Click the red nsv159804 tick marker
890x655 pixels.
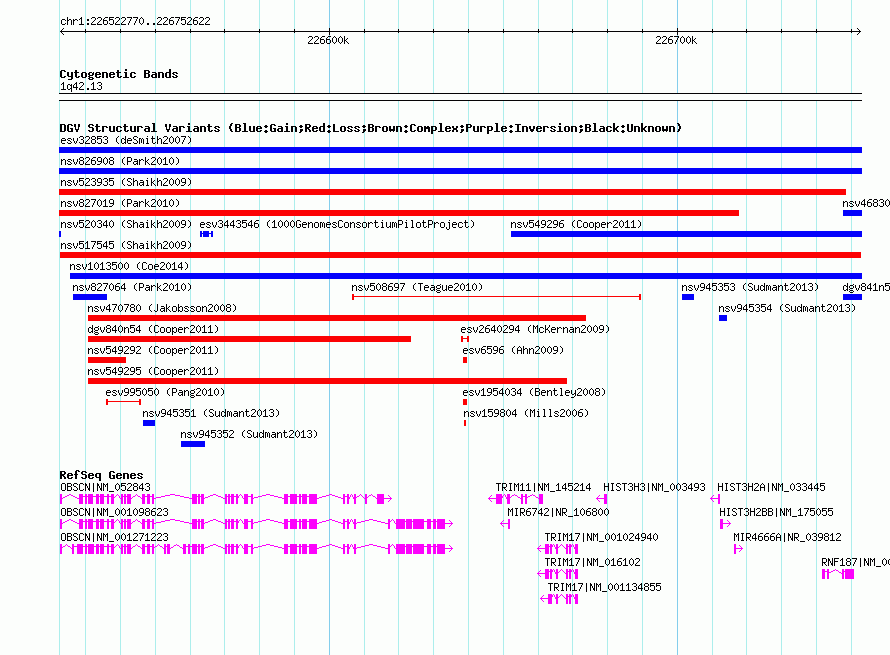[465, 423]
